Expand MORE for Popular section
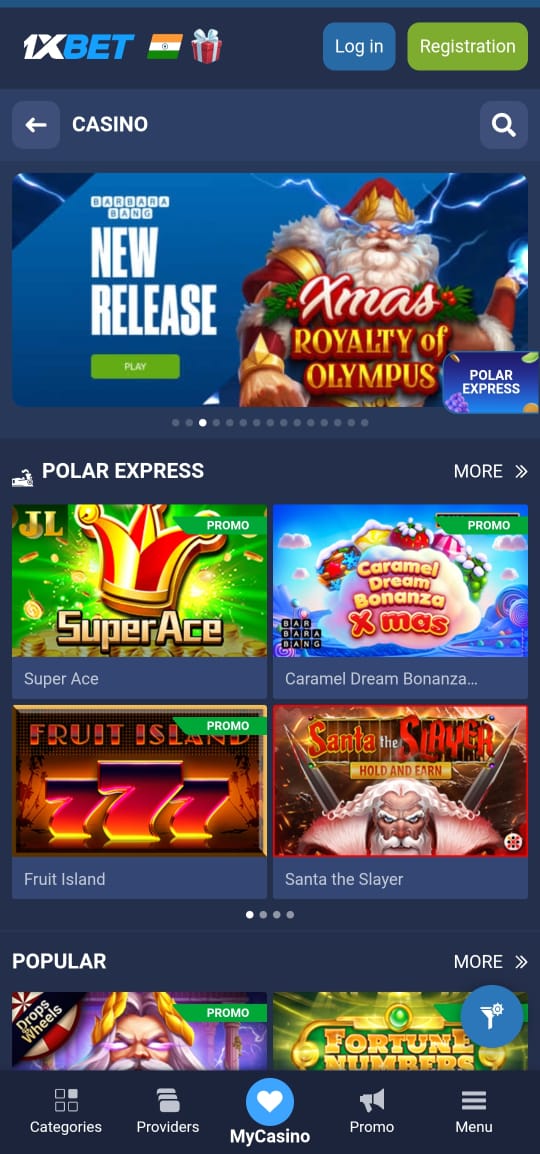The width and height of the screenshot is (540, 1154). pos(491,962)
